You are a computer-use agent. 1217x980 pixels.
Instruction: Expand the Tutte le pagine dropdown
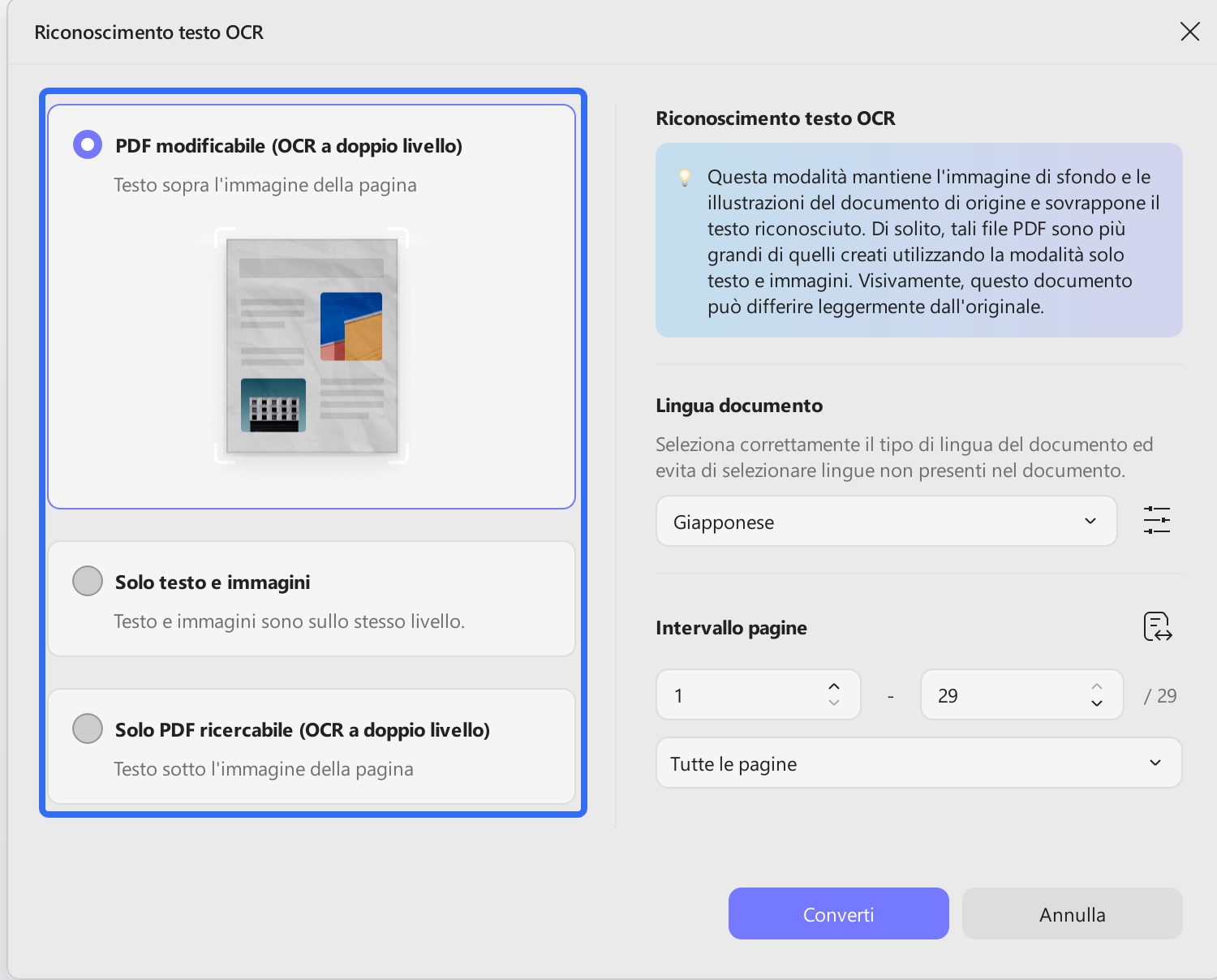tap(918, 763)
